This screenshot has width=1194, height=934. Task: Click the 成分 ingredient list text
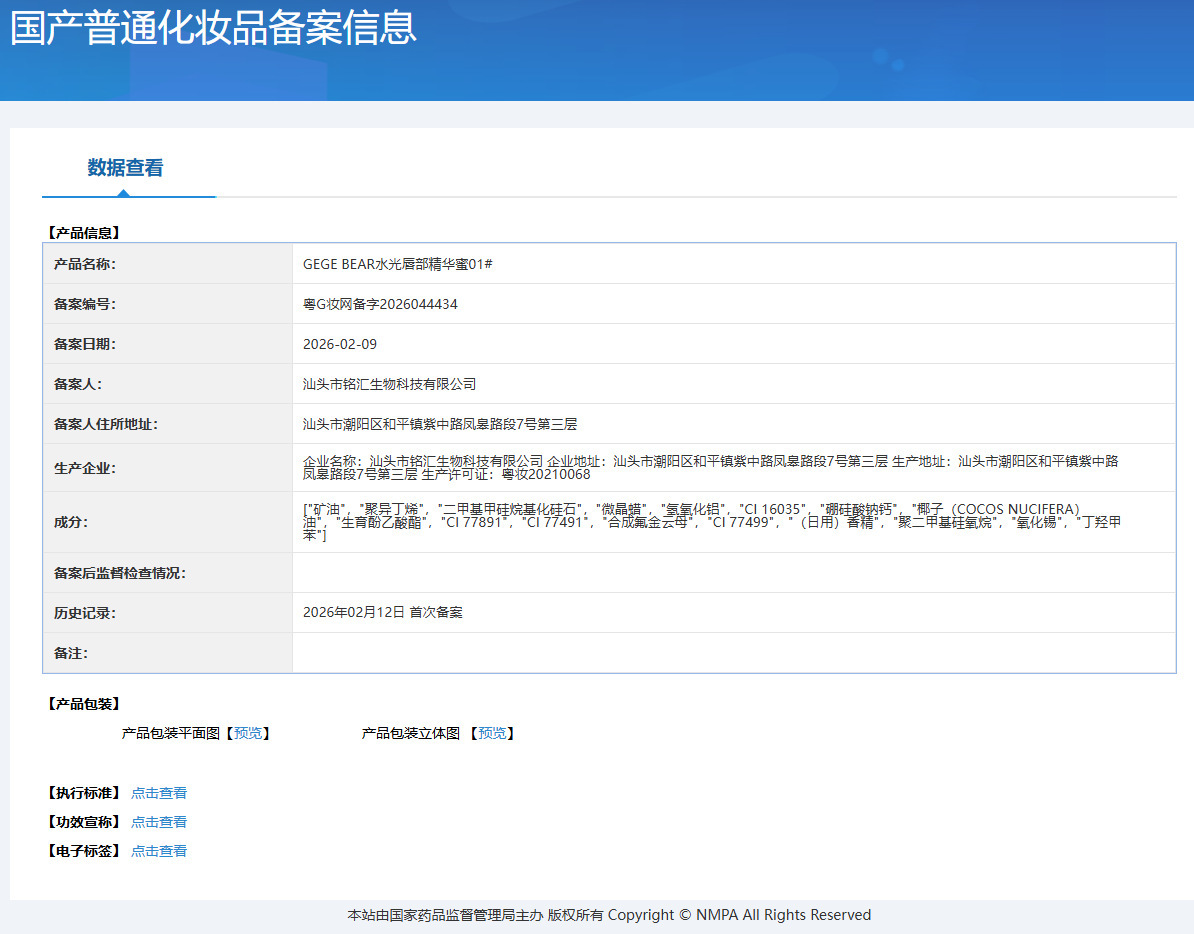[712, 522]
